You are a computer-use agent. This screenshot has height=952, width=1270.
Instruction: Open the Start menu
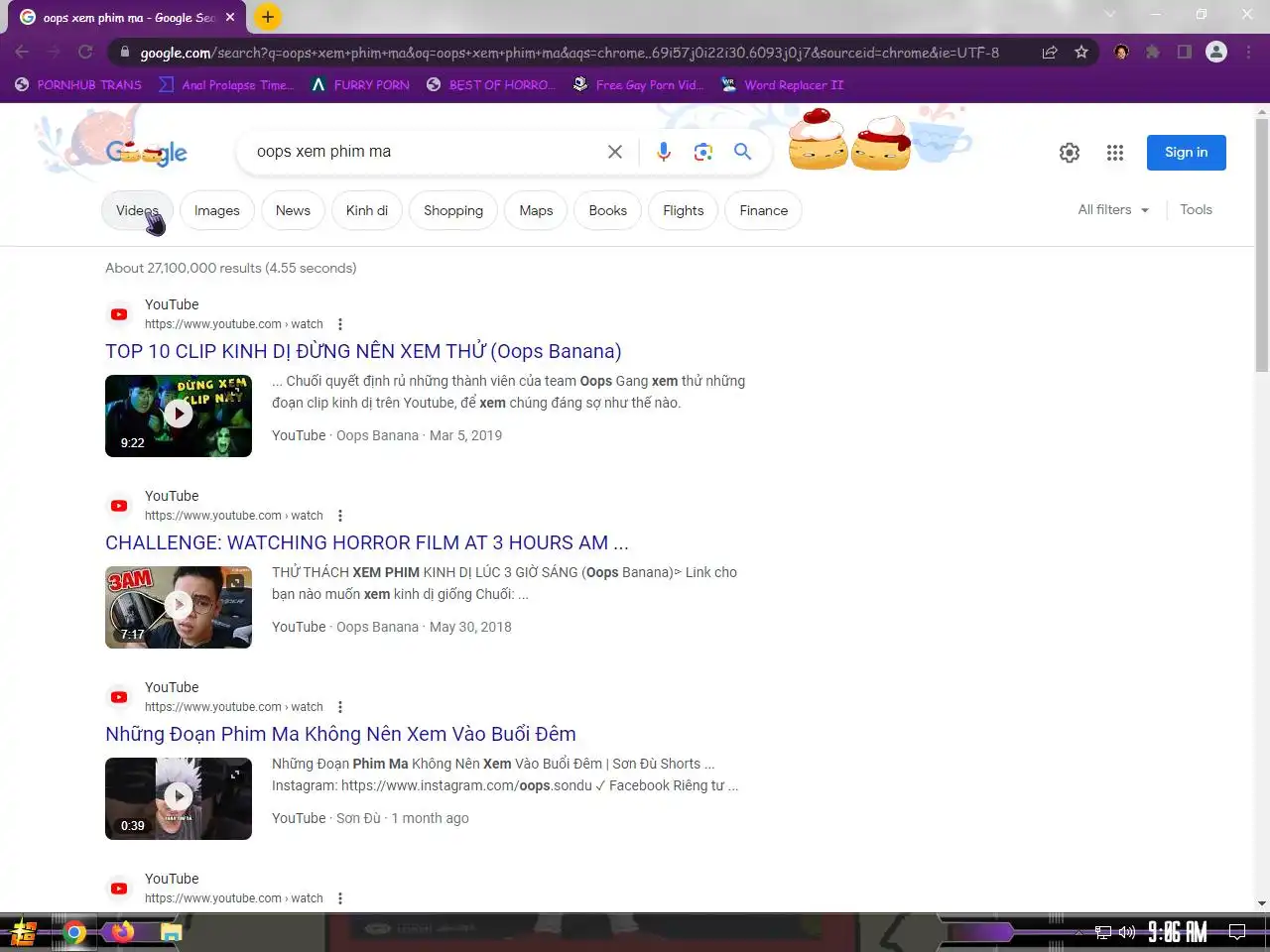24,932
